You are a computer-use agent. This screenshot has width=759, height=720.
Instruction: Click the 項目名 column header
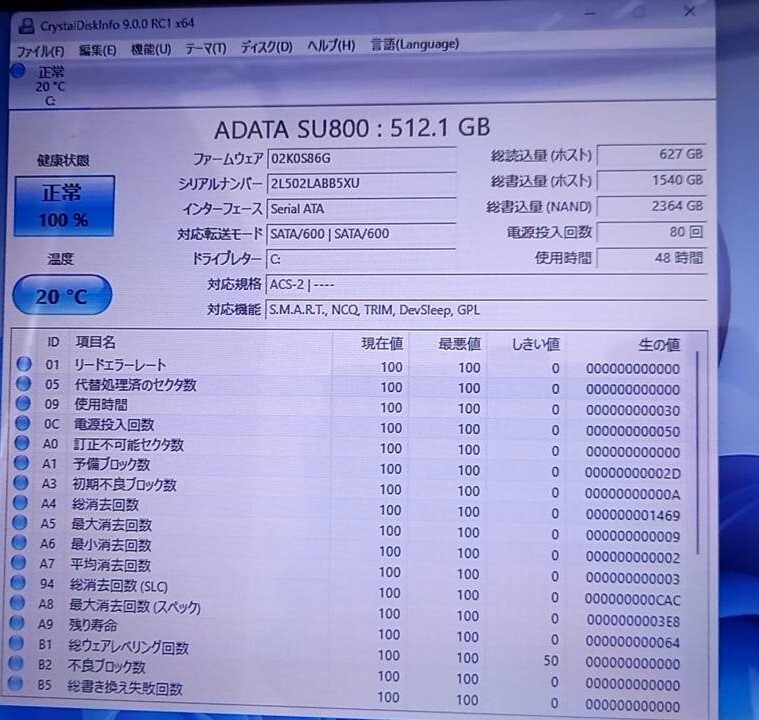click(x=95, y=342)
